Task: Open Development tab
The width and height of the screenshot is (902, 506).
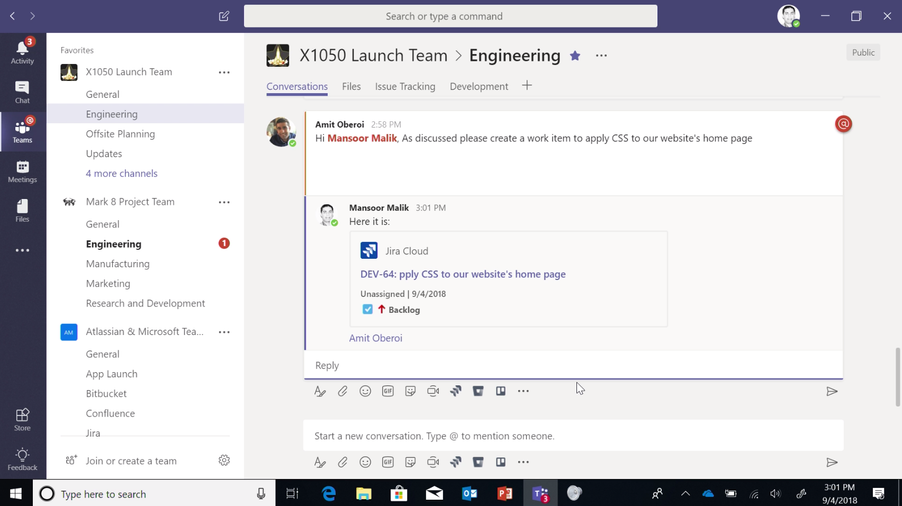Action: point(479,86)
